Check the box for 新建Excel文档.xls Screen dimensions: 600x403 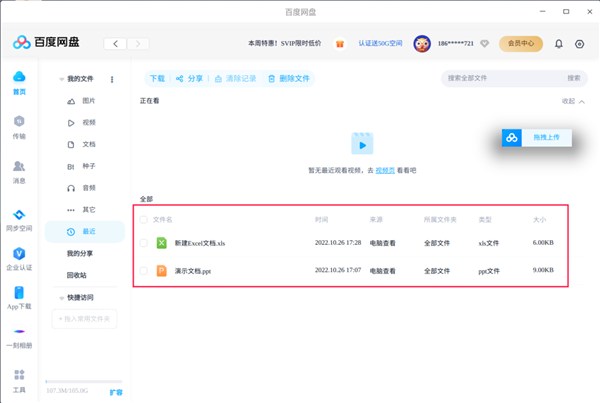point(144,243)
